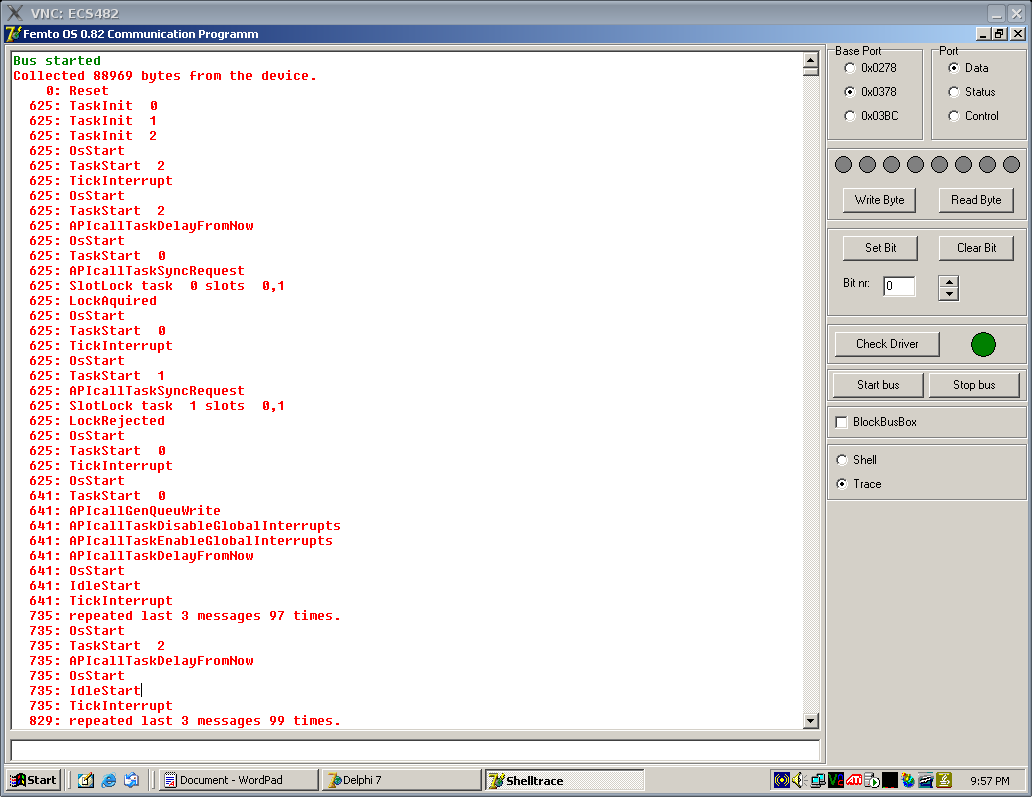Click 'SlotLock task 1 slots 0,1' line
1032x797 pixels.
[157, 406]
